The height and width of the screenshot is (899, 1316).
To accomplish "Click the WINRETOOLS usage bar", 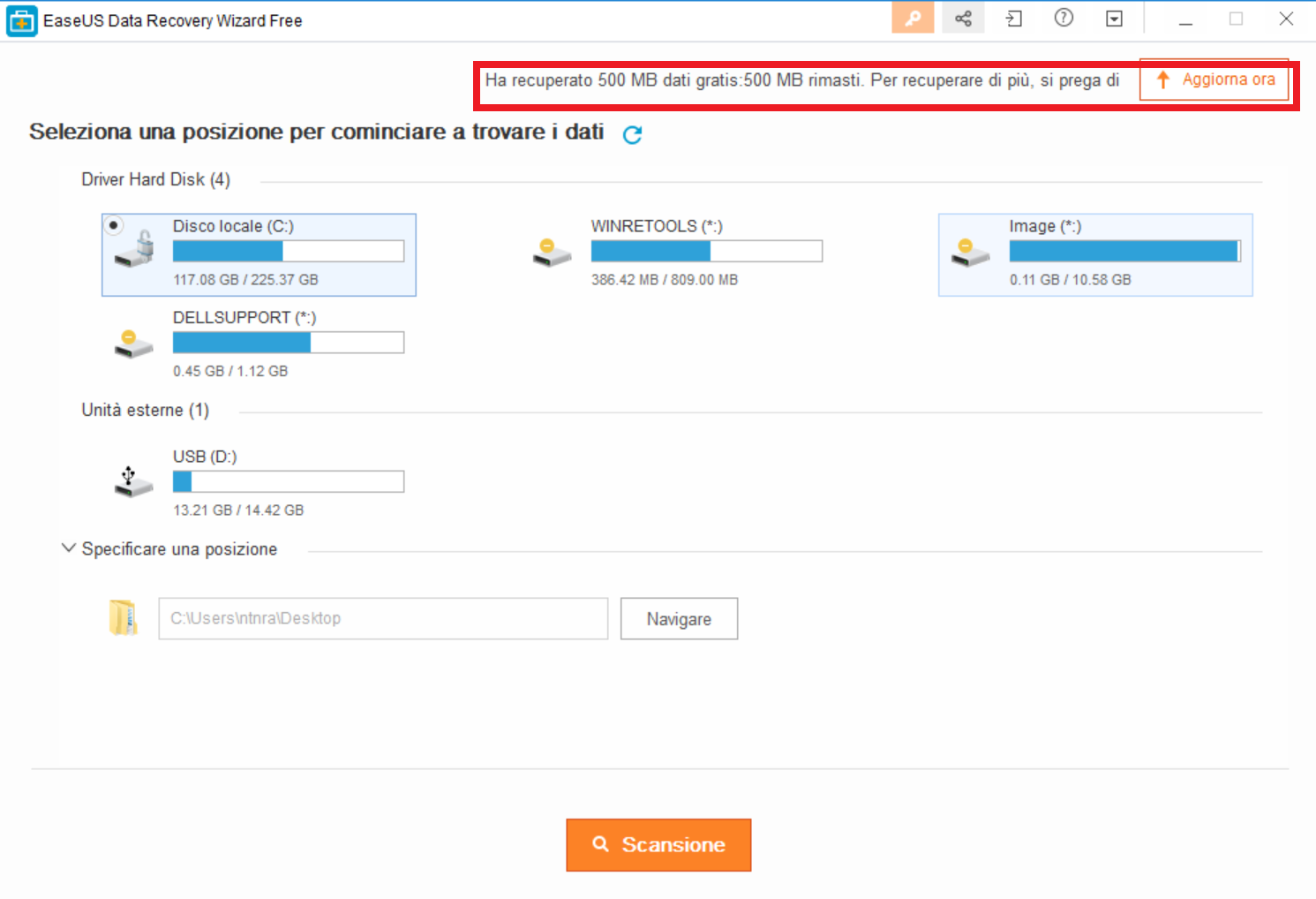I will 707,251.
